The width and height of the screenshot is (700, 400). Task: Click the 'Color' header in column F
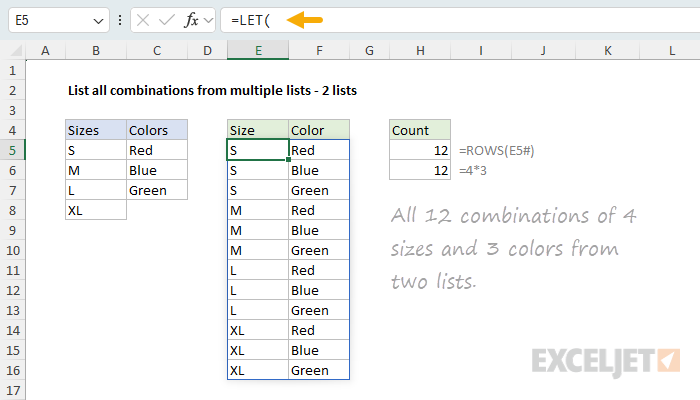(x=319, y=130)
